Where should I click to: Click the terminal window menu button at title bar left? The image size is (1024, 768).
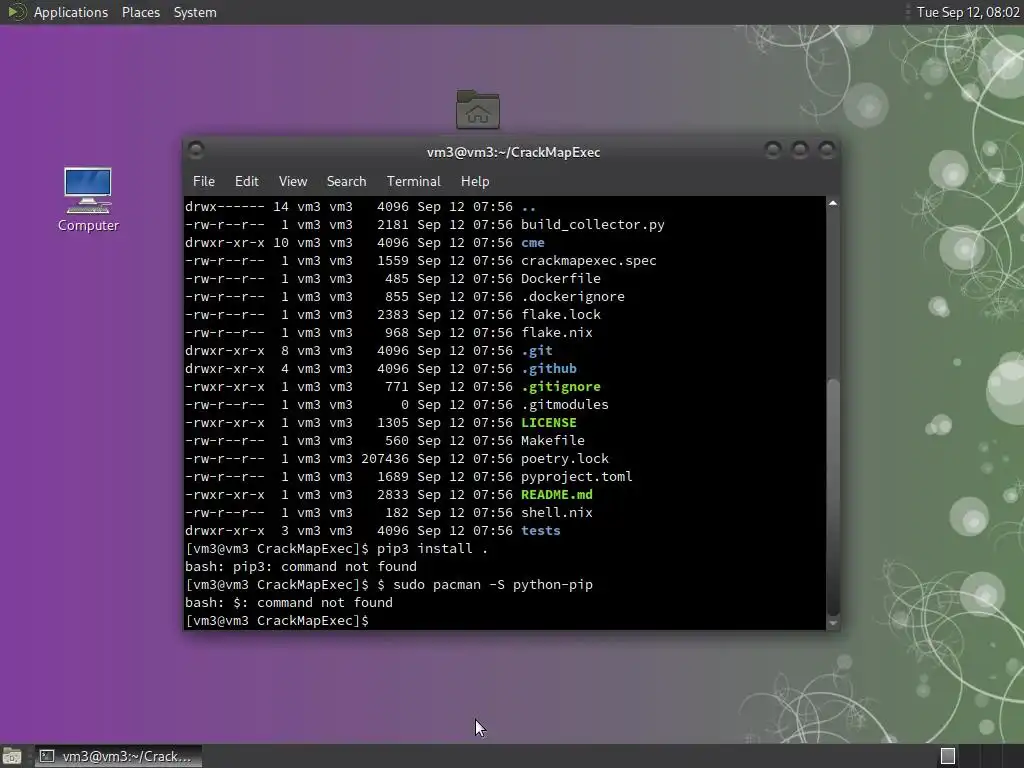(195, 150)
